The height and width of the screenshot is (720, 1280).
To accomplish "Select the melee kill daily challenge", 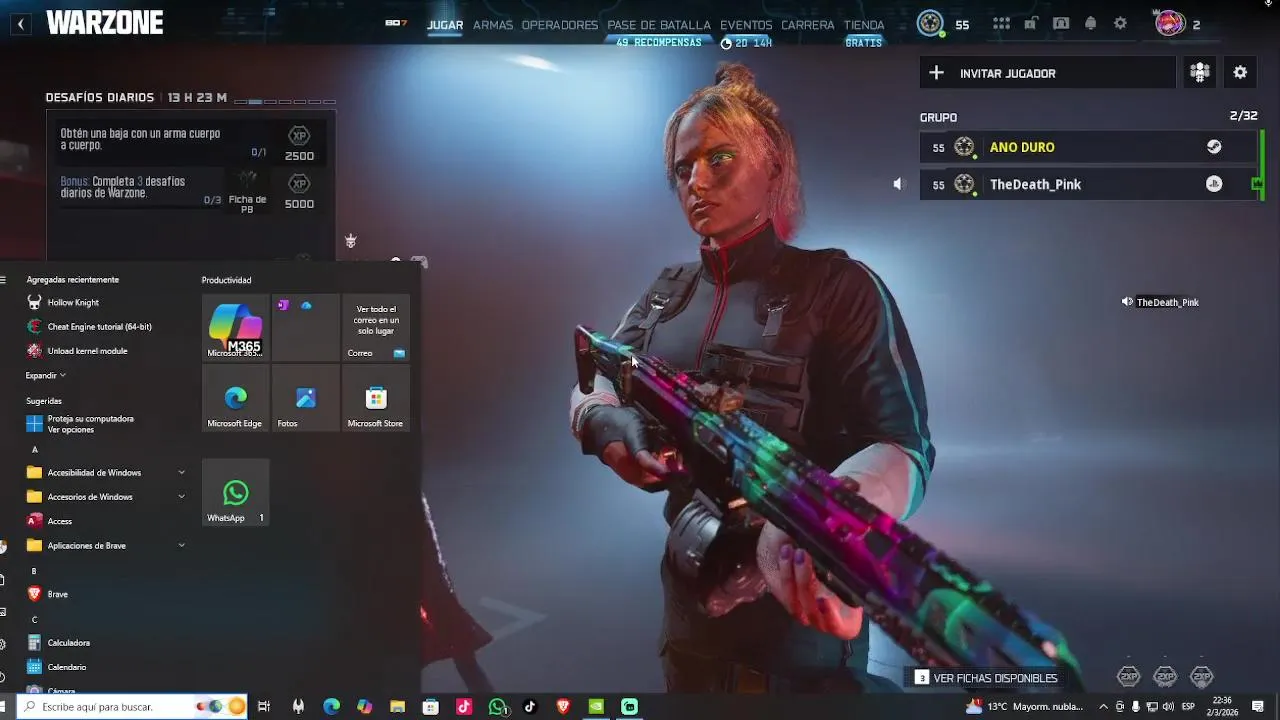I will coord(190,143).
